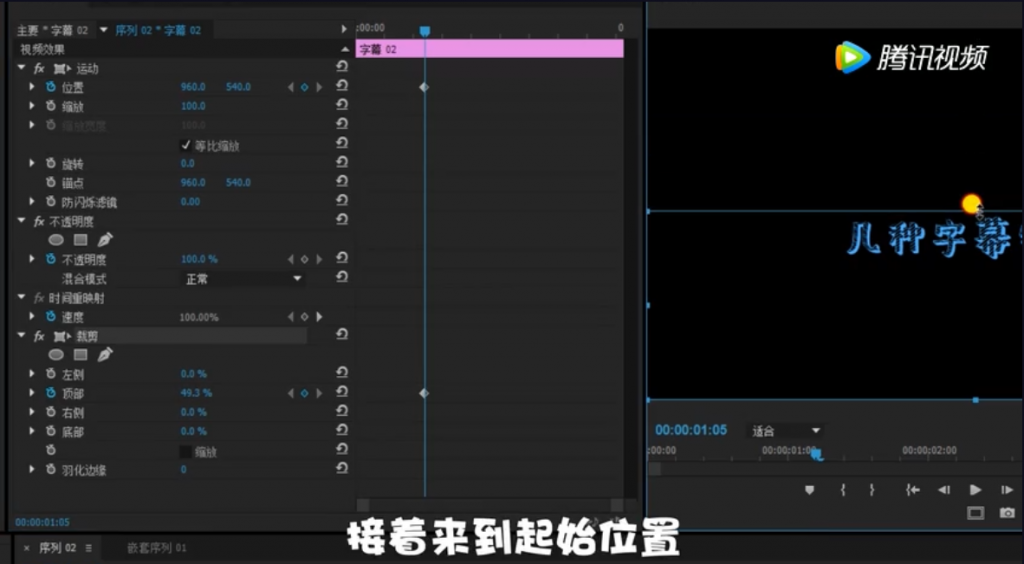Click the program monitor timecode 00:00:01:05
This screenshot has width=1024, height=564.
(x=691, y=430)
